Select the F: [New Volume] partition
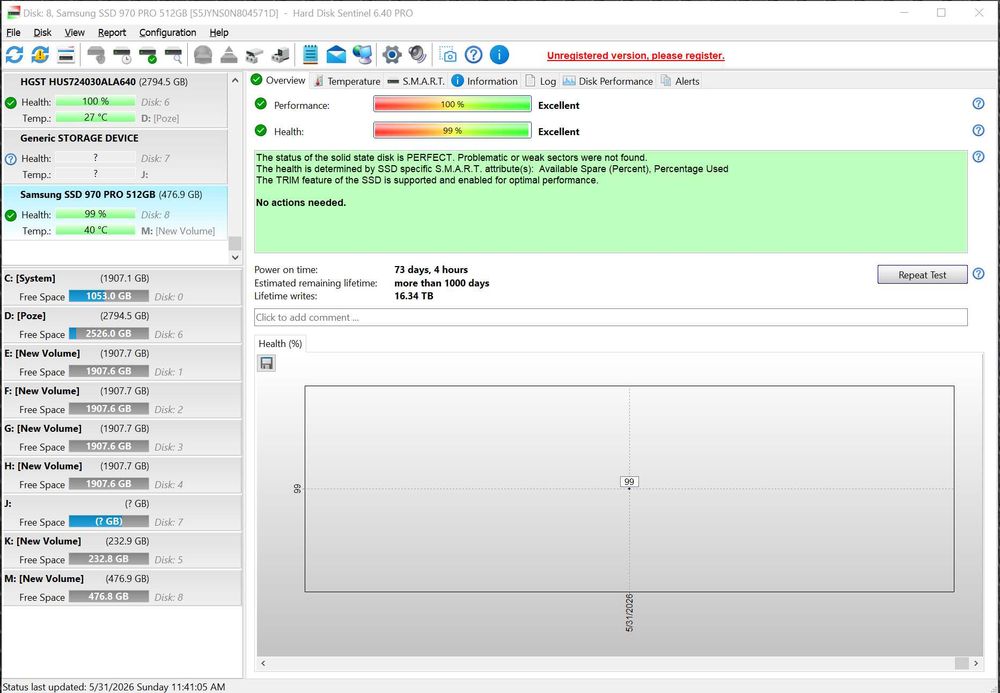 pos(122,400)
